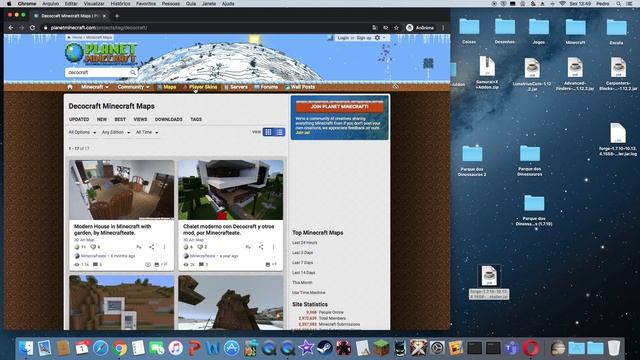Image resolution: width=640 pixels, height=360 pixels.
Task: Click Chalet moderno house thumbnail
Action: tap(231, 190)
